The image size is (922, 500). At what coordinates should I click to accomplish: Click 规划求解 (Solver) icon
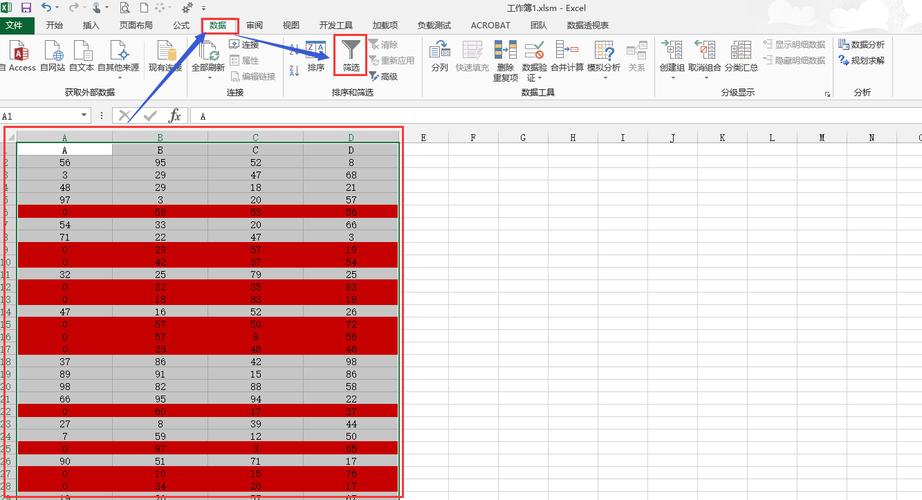point(844,60)
